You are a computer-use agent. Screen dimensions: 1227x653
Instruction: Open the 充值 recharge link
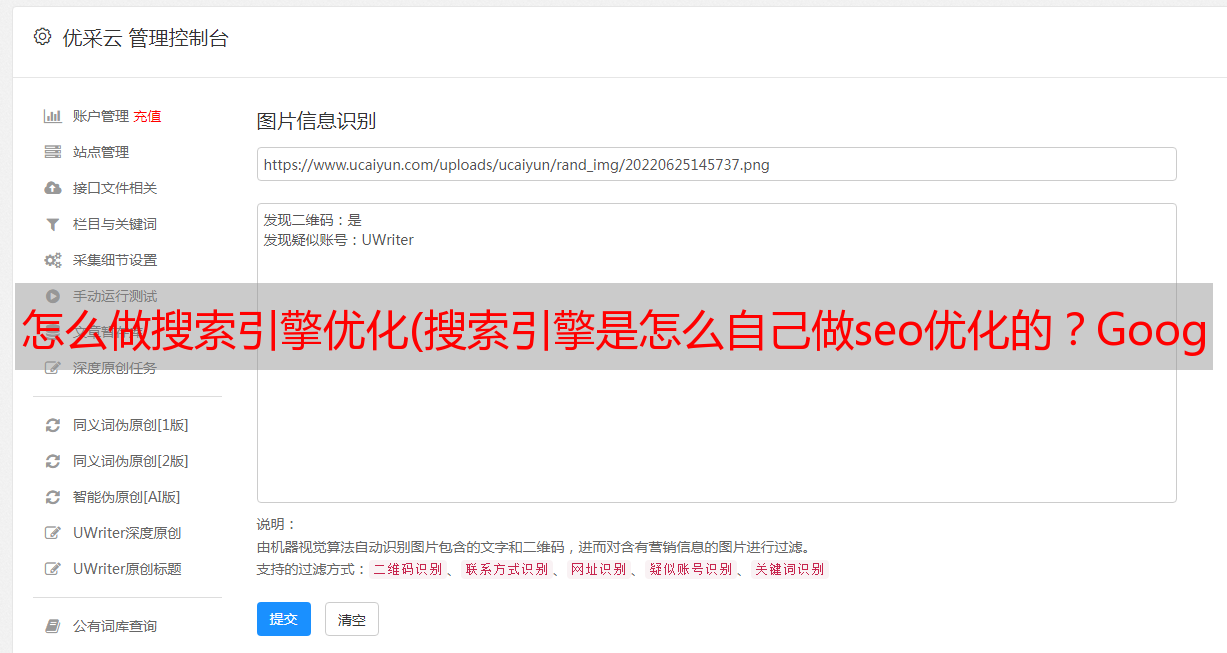[147, 116]
